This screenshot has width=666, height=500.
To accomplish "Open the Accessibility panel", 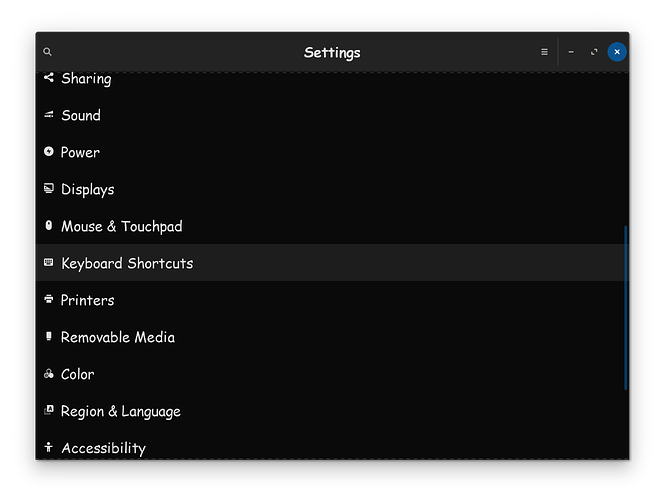I will [330, 444].
